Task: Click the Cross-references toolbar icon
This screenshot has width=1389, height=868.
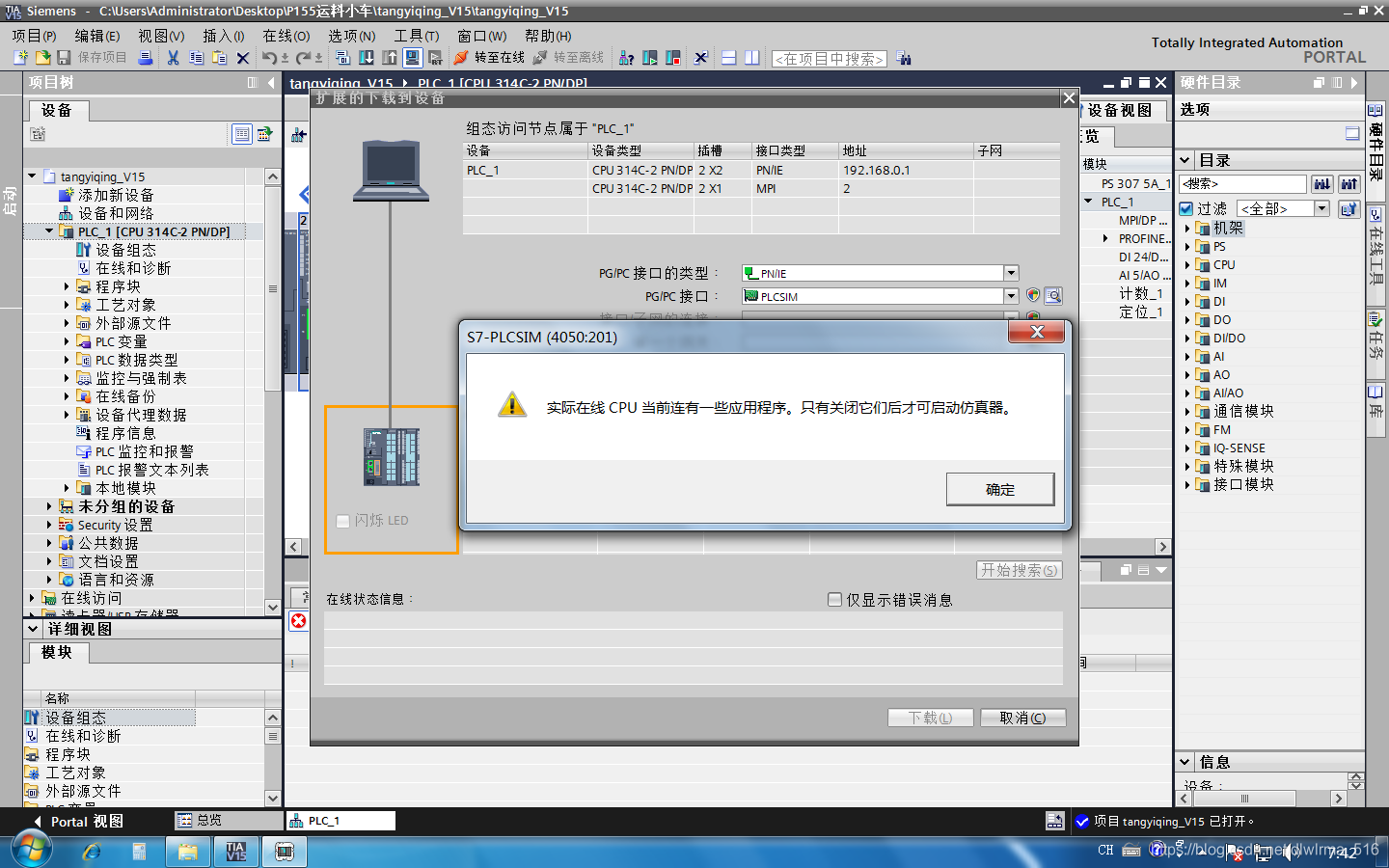Action: click(701, 58)
